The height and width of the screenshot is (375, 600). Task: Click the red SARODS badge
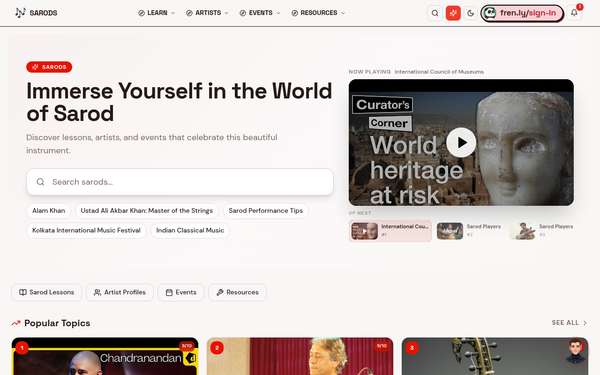coord(49,67)
